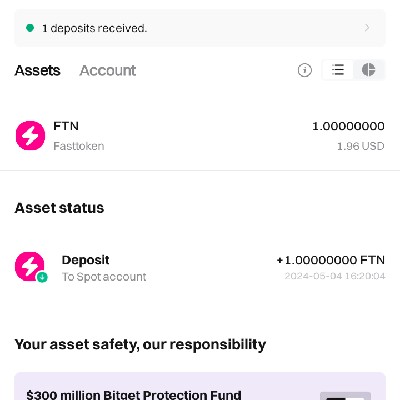Screen dimensions: 400x400
Task: Open the Deposit To Spot account entry
Action: pos(200,268)
